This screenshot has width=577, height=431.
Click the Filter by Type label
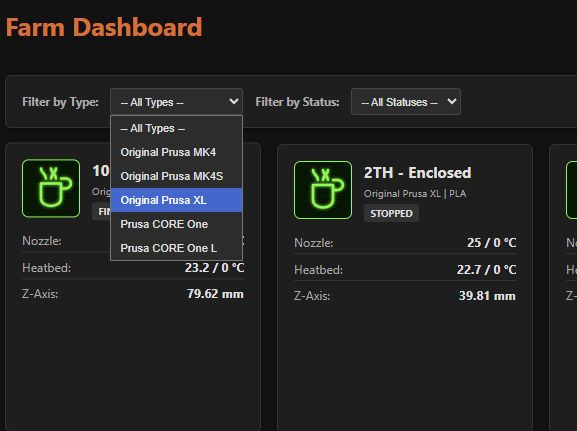coord(60,102)
